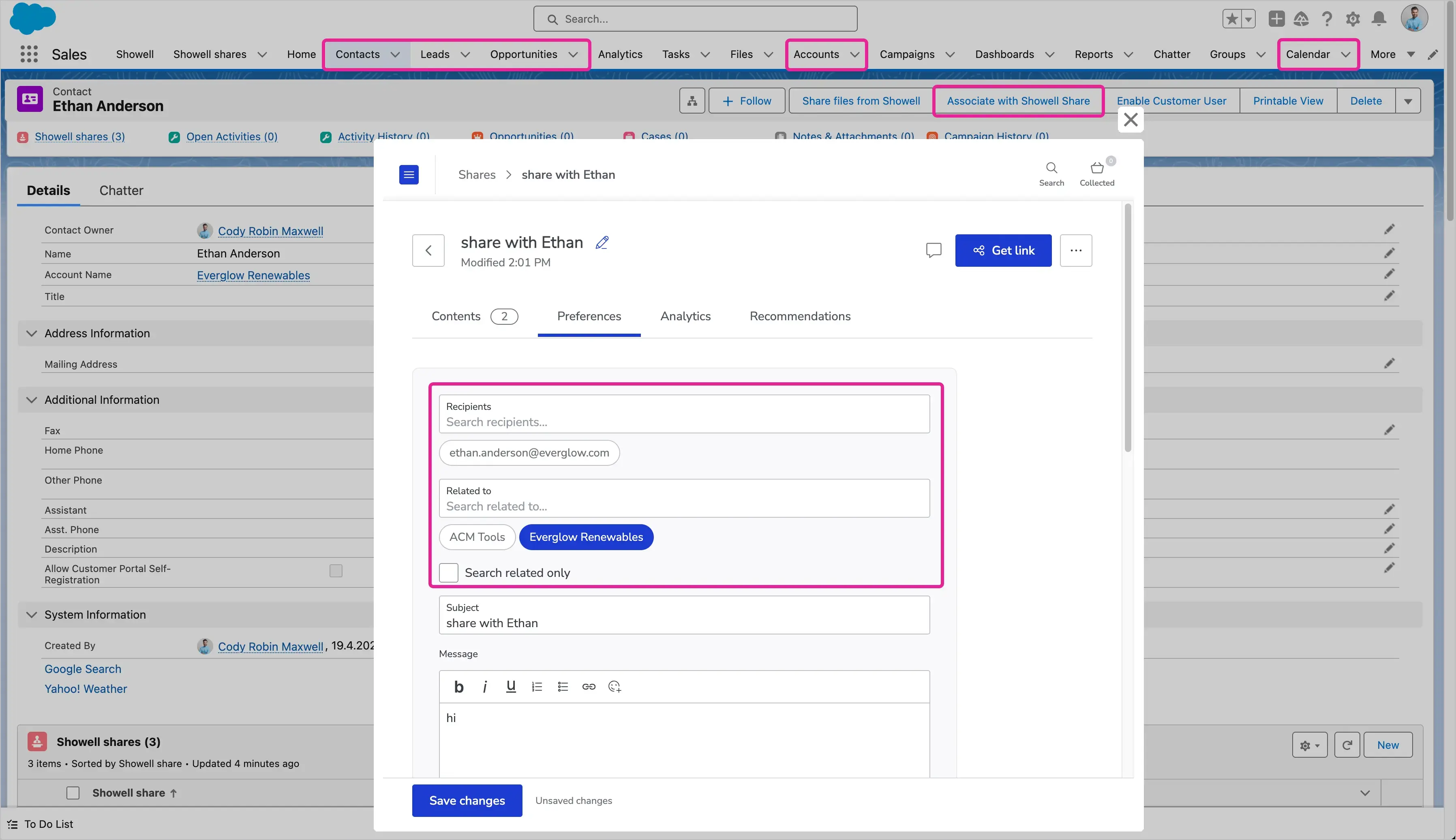Viewport: 1456px width, 840px height.
Task: Insert link in the message editor
Action: 589,686
